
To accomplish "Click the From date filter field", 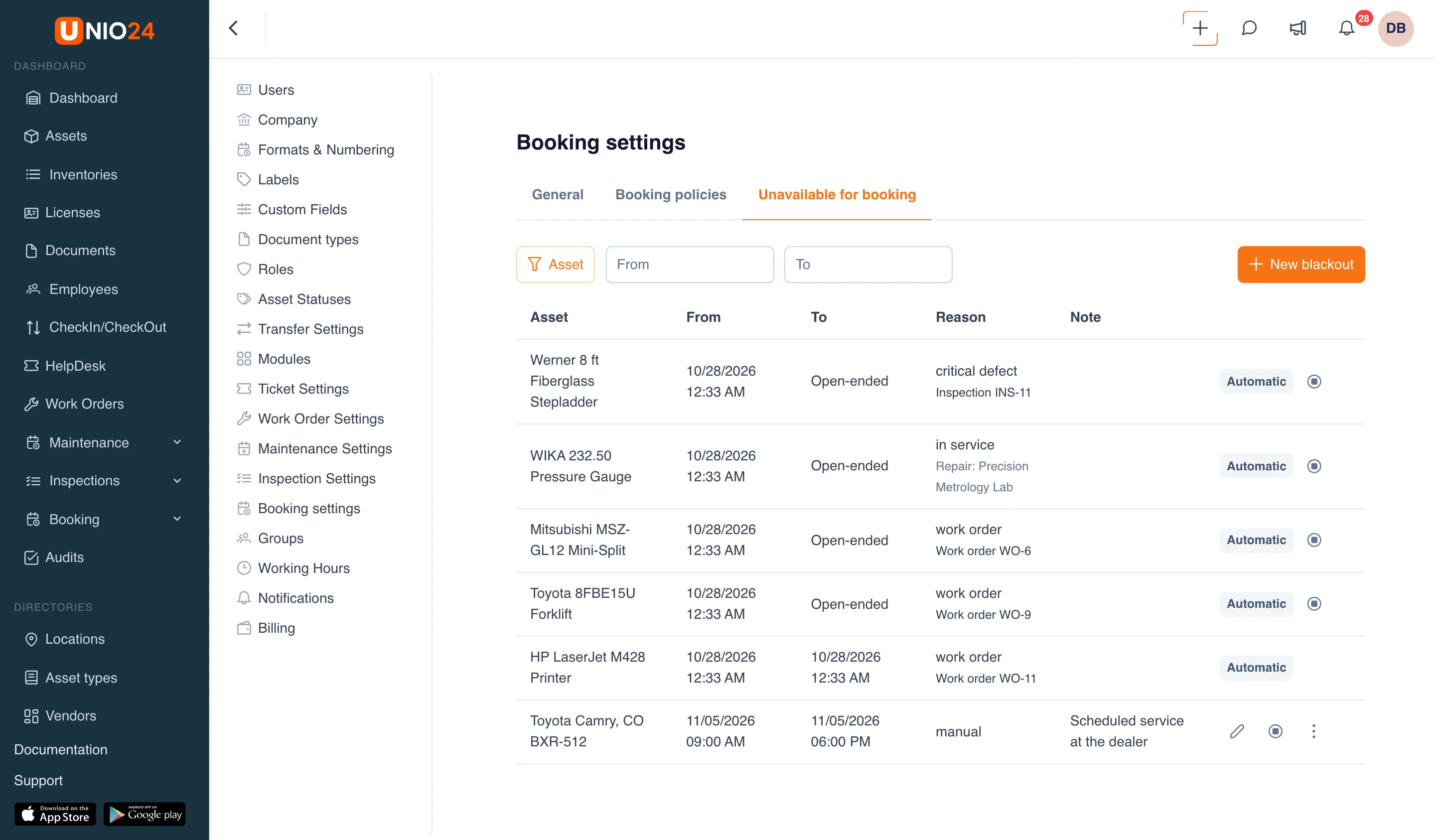I will click(x=690, y=264).
